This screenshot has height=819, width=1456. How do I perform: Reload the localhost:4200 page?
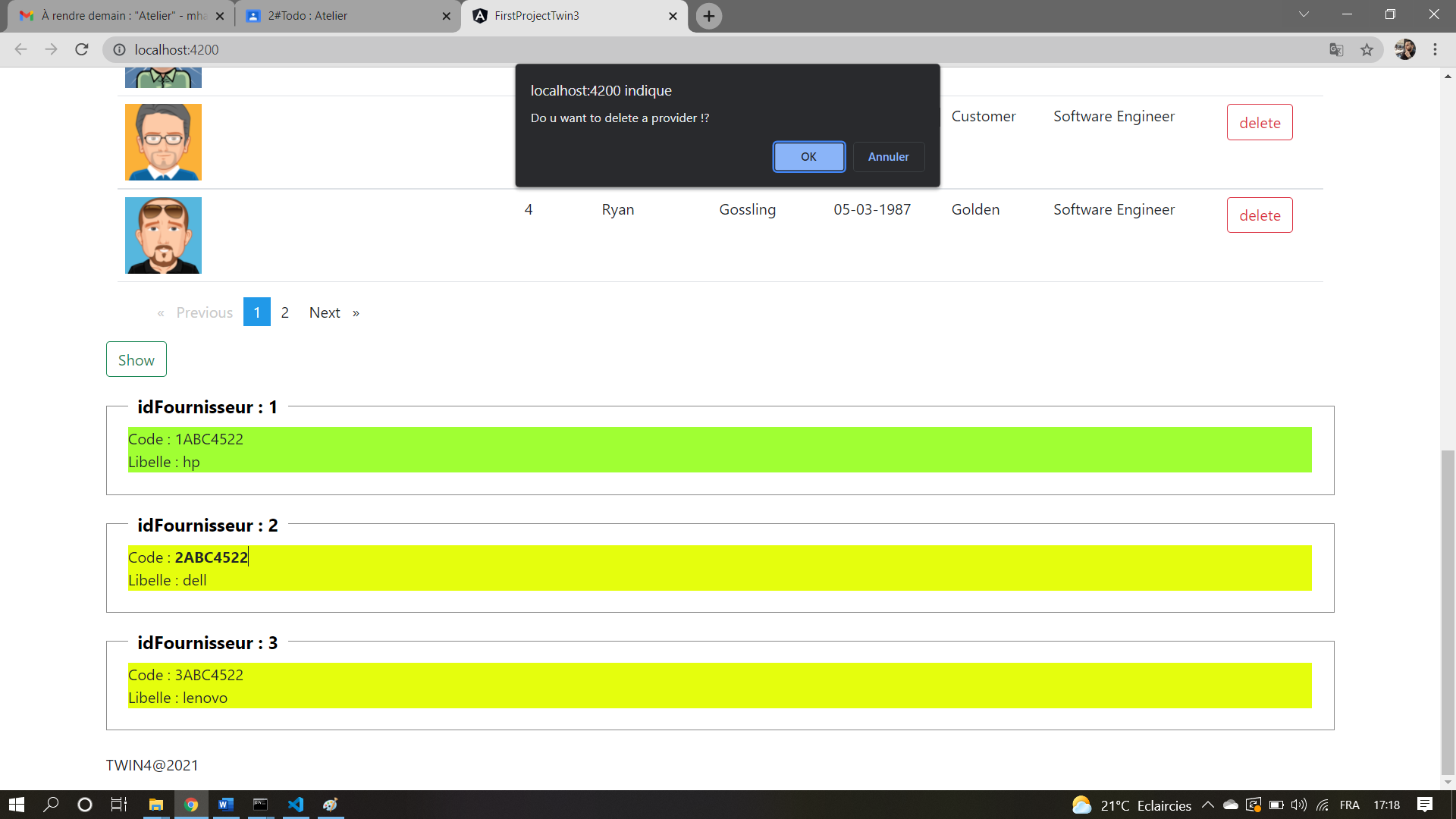point(82,49)
